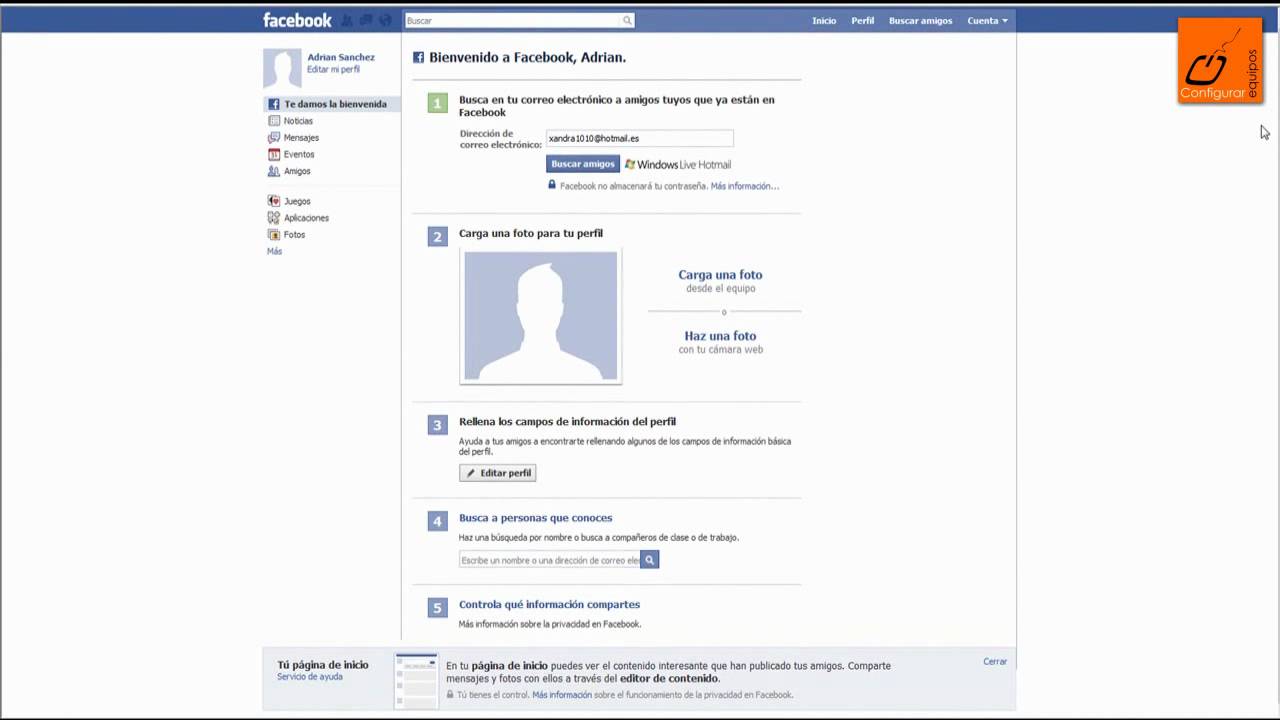This screenshot has width=1280, height=720.
Task: Click the Noticias sidebar icon
Action: click(273, 121)
